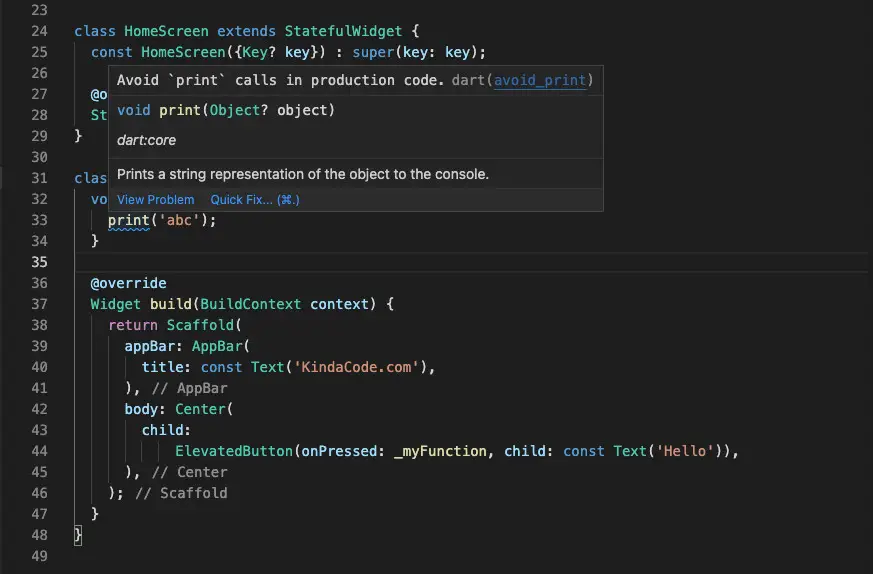Click the underlined print call on line 33

[129, 220]
